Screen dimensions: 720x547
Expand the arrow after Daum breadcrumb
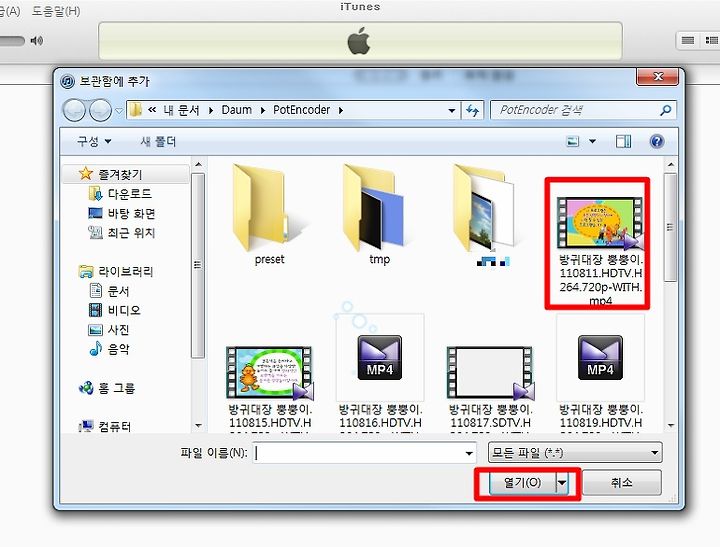pos(263,110)
